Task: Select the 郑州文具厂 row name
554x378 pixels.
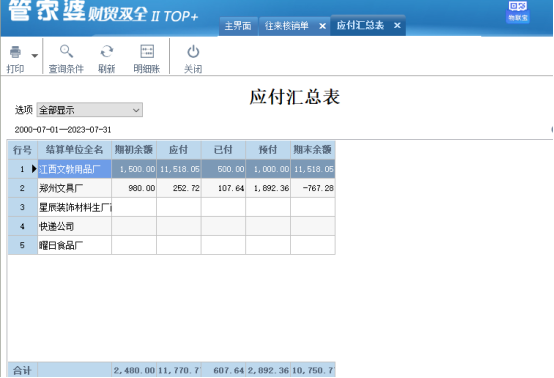Action: pyautogui.click(x=75, y=188)
